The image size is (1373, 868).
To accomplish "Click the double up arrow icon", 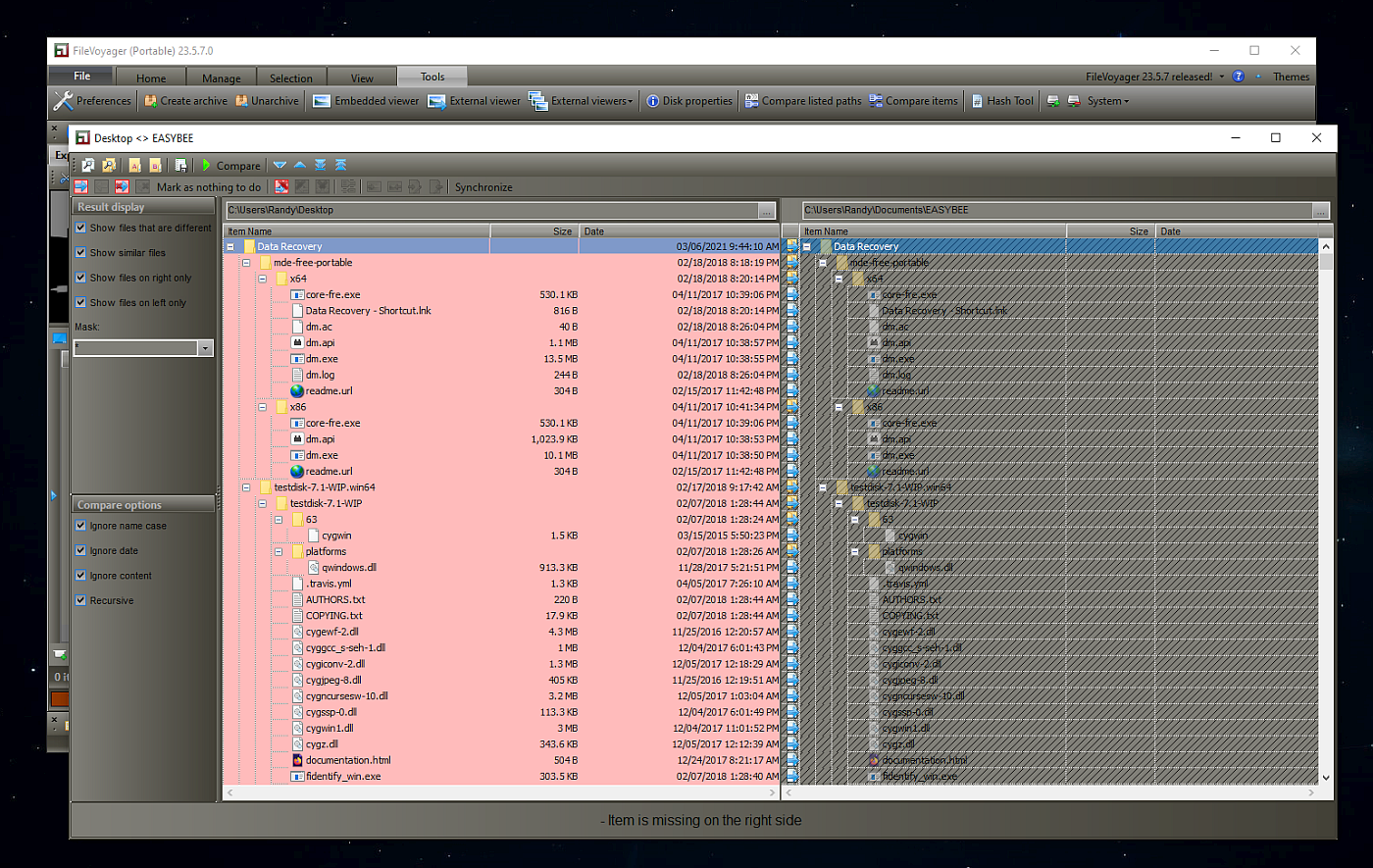I will click(341, 165).
